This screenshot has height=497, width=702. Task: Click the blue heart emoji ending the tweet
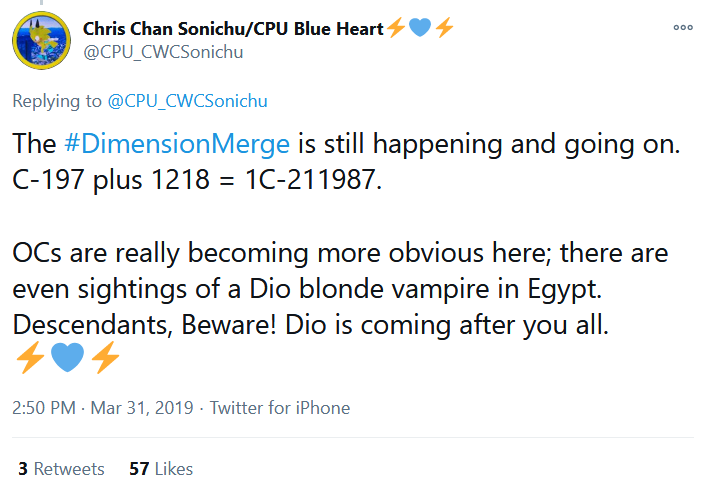(68, 357)
